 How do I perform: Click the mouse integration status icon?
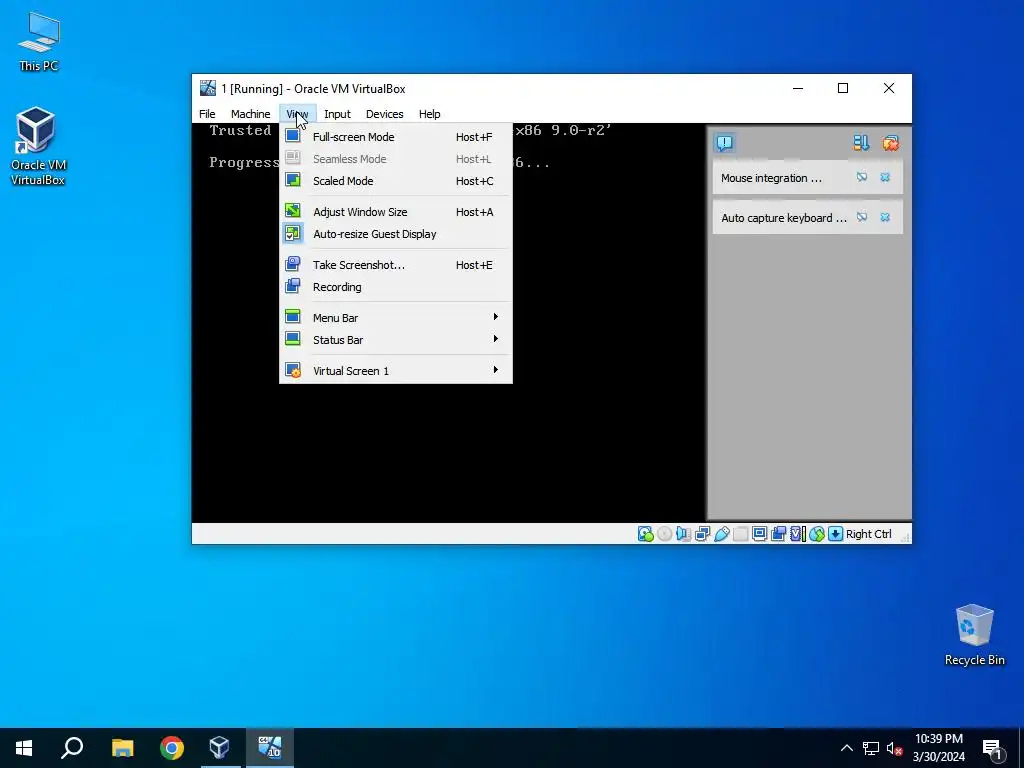click(x=817, y=534)
